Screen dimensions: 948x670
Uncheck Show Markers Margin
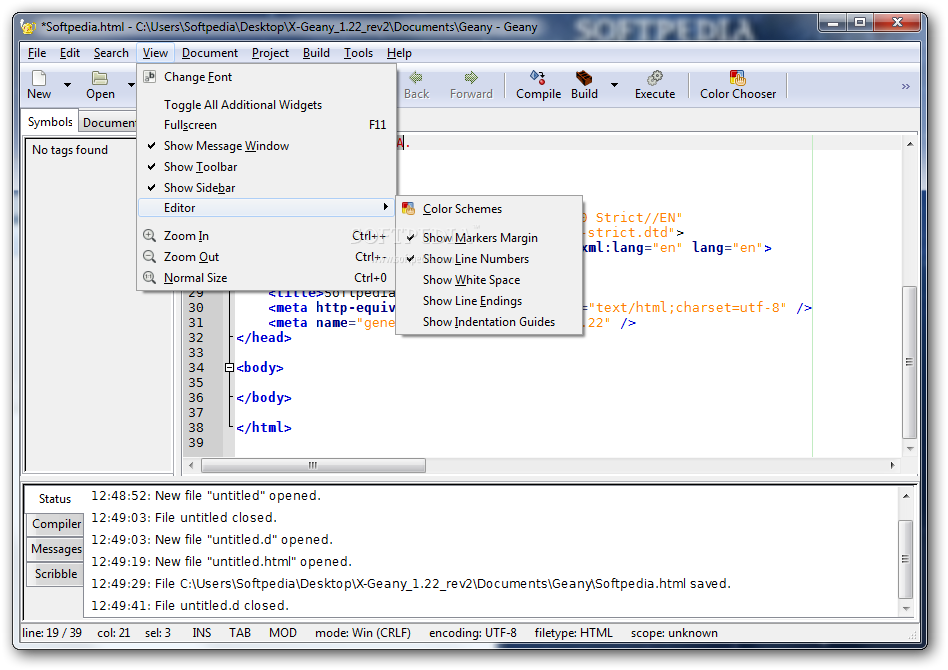(x=489, y=238)
